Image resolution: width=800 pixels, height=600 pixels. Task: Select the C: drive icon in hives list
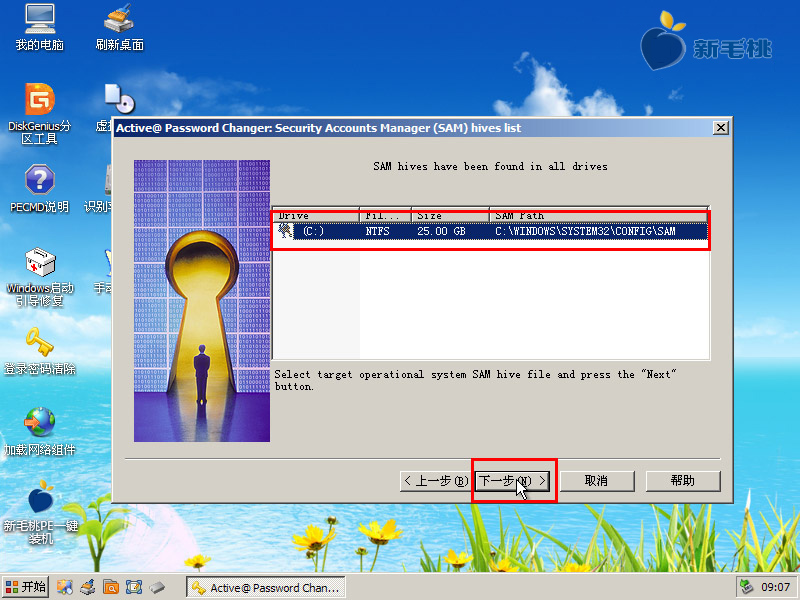285,231
